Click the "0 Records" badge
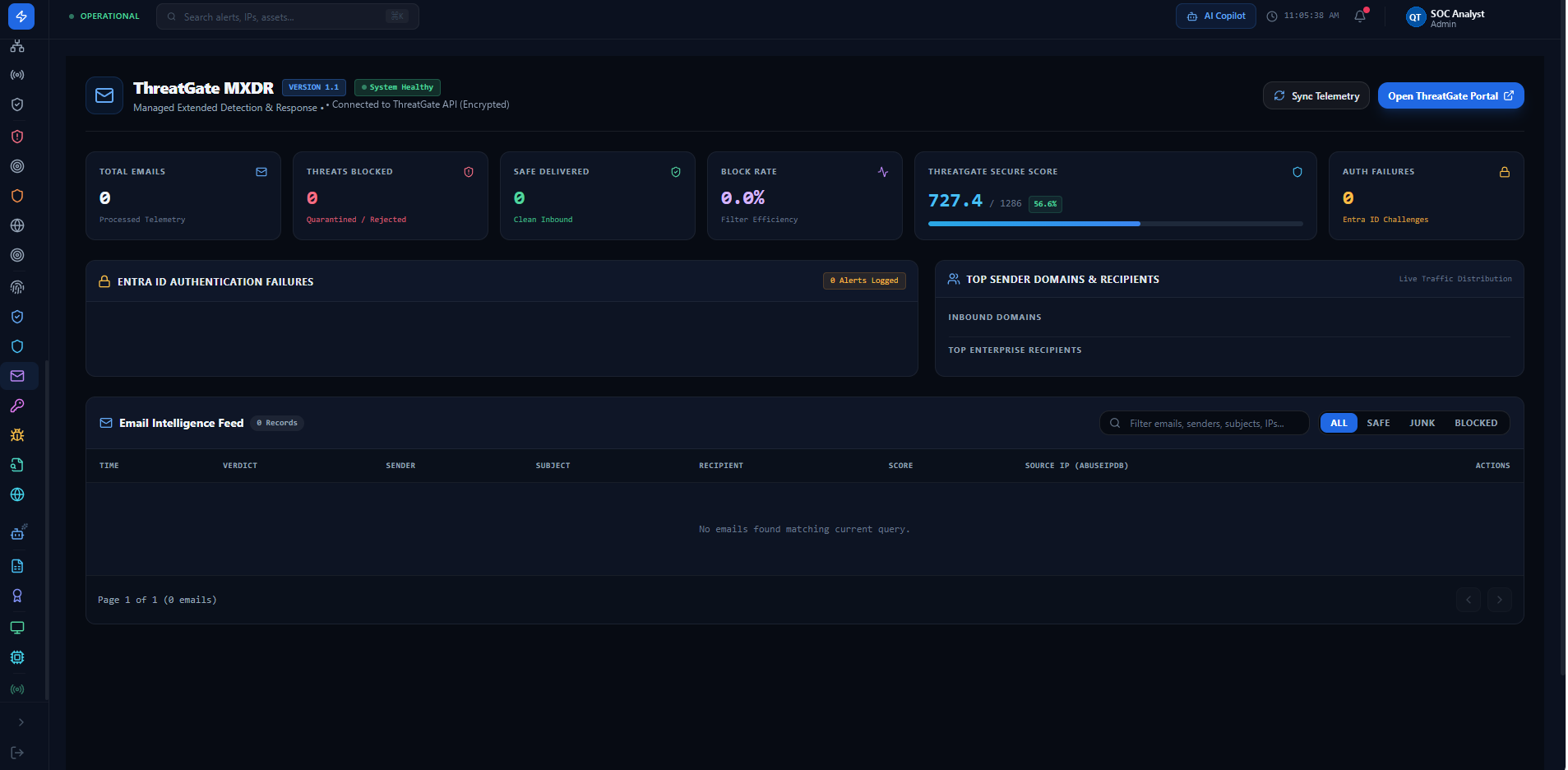 point(277,423)
